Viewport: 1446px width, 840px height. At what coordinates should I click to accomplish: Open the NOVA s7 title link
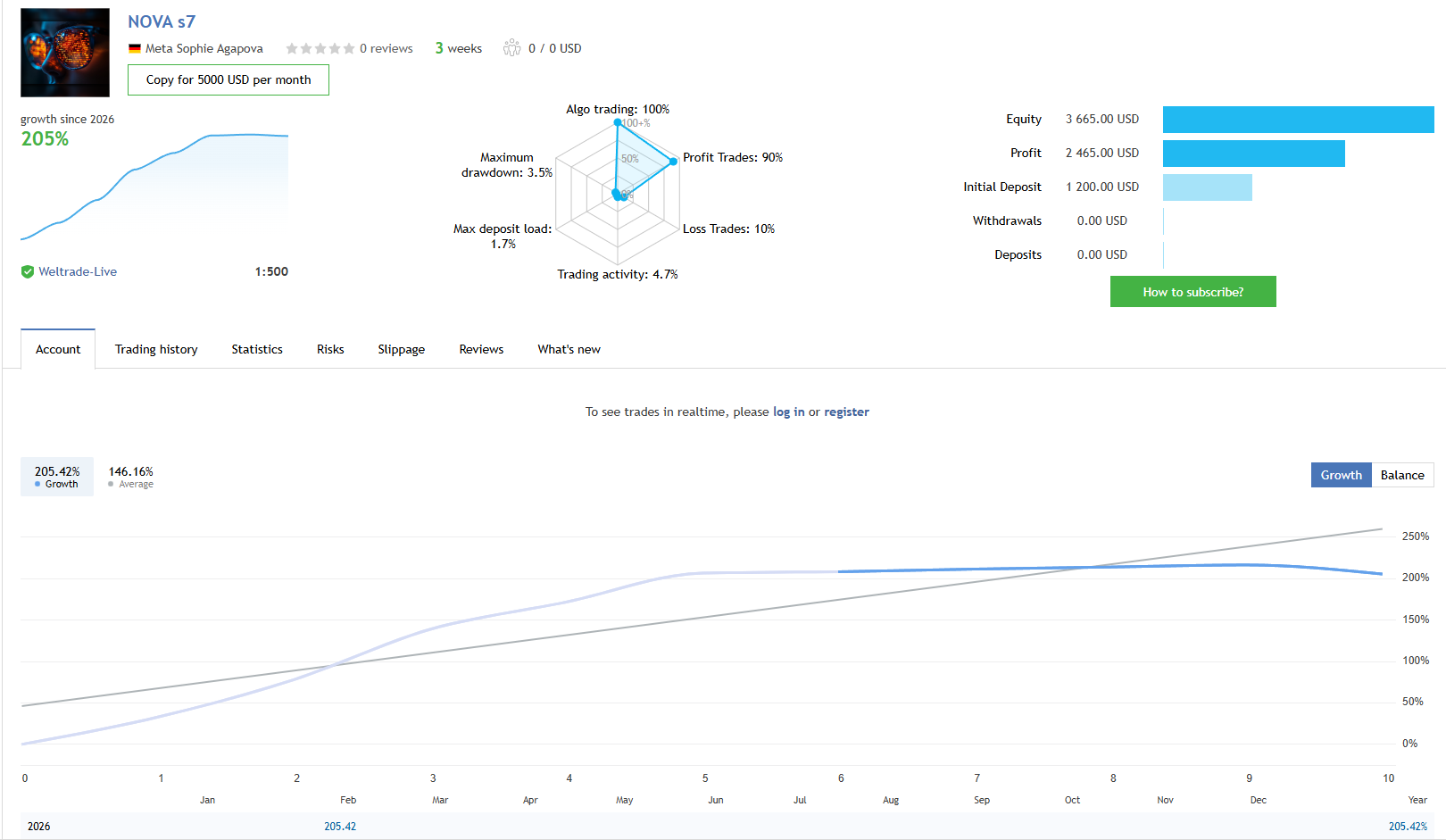coord(162,21)
